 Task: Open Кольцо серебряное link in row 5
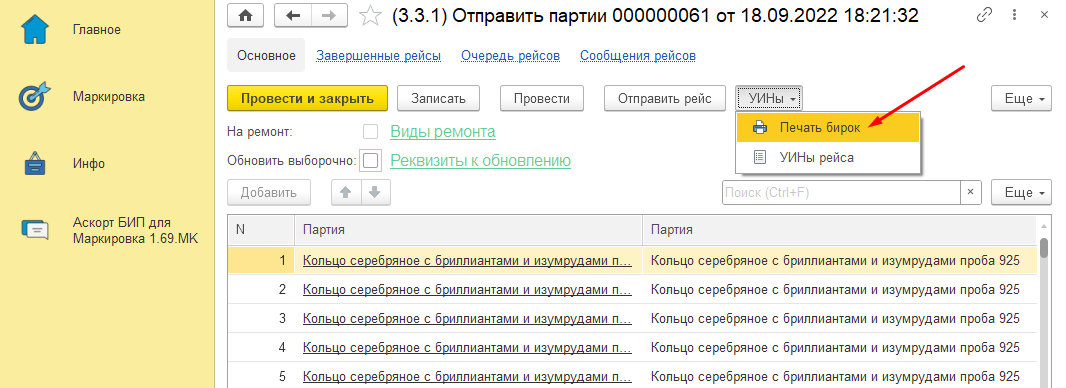pos(468,376)
